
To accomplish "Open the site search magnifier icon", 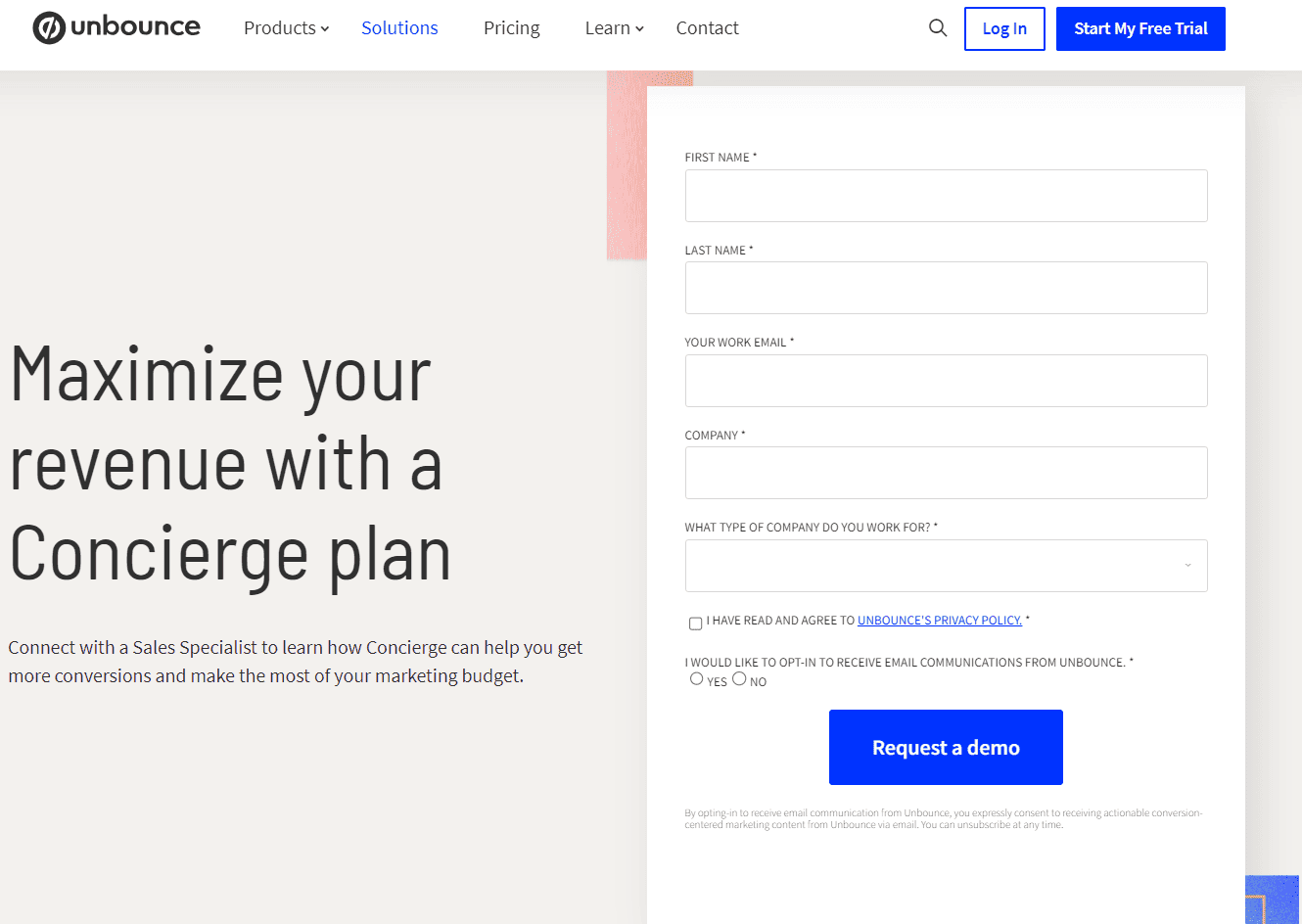I will point(938,28).
